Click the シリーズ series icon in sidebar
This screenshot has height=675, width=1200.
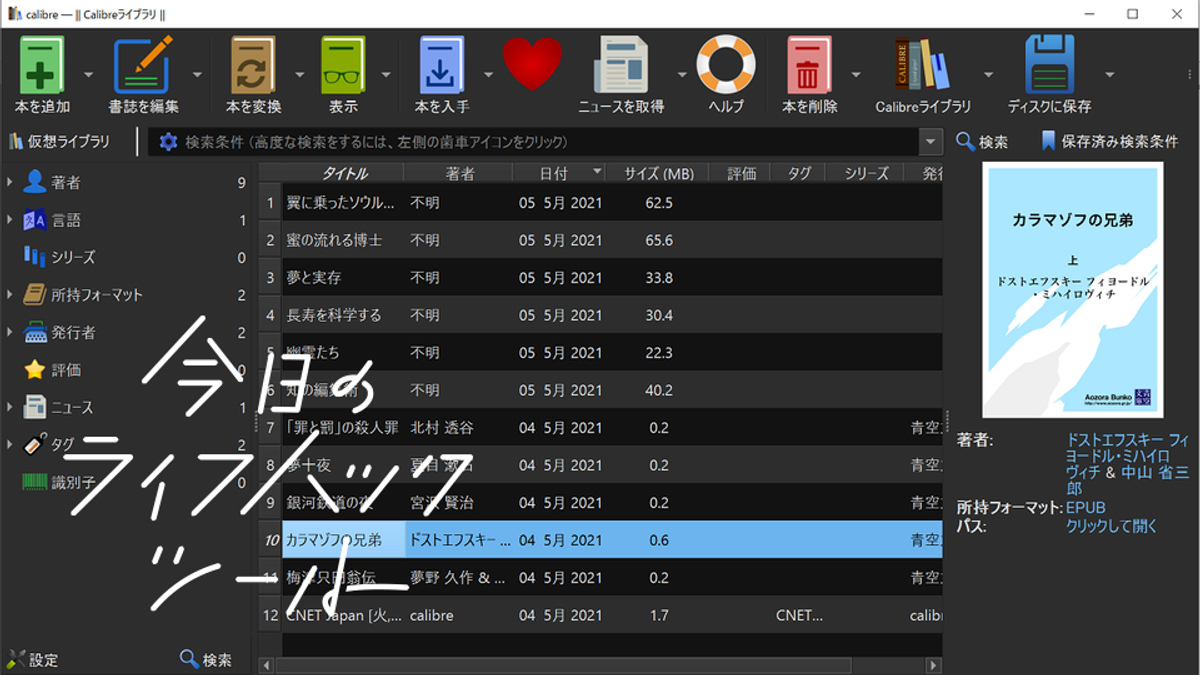(35, 257)
